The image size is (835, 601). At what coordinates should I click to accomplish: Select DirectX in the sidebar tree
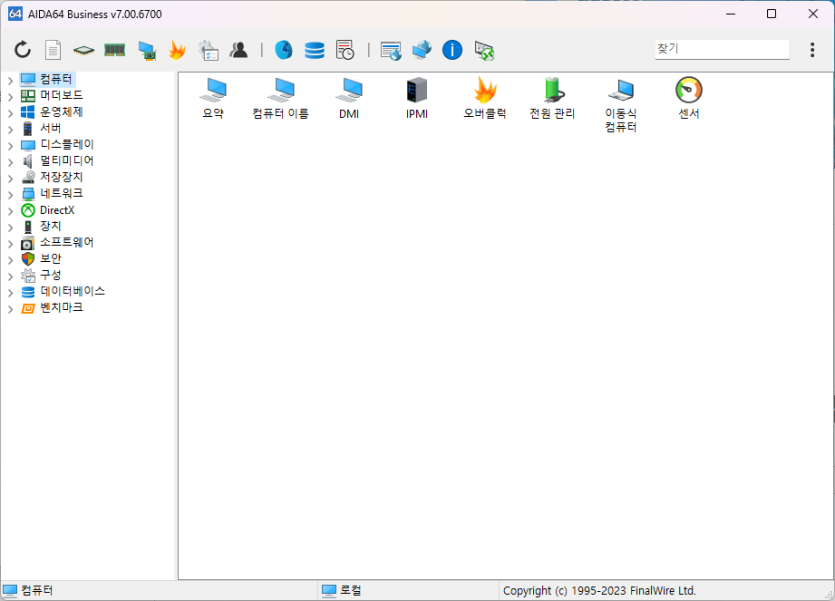(57, 210)
